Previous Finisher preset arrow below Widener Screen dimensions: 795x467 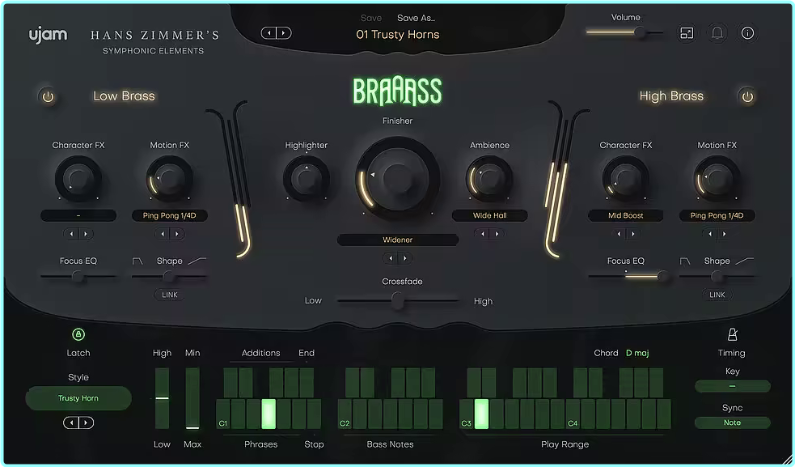[391, 258]
